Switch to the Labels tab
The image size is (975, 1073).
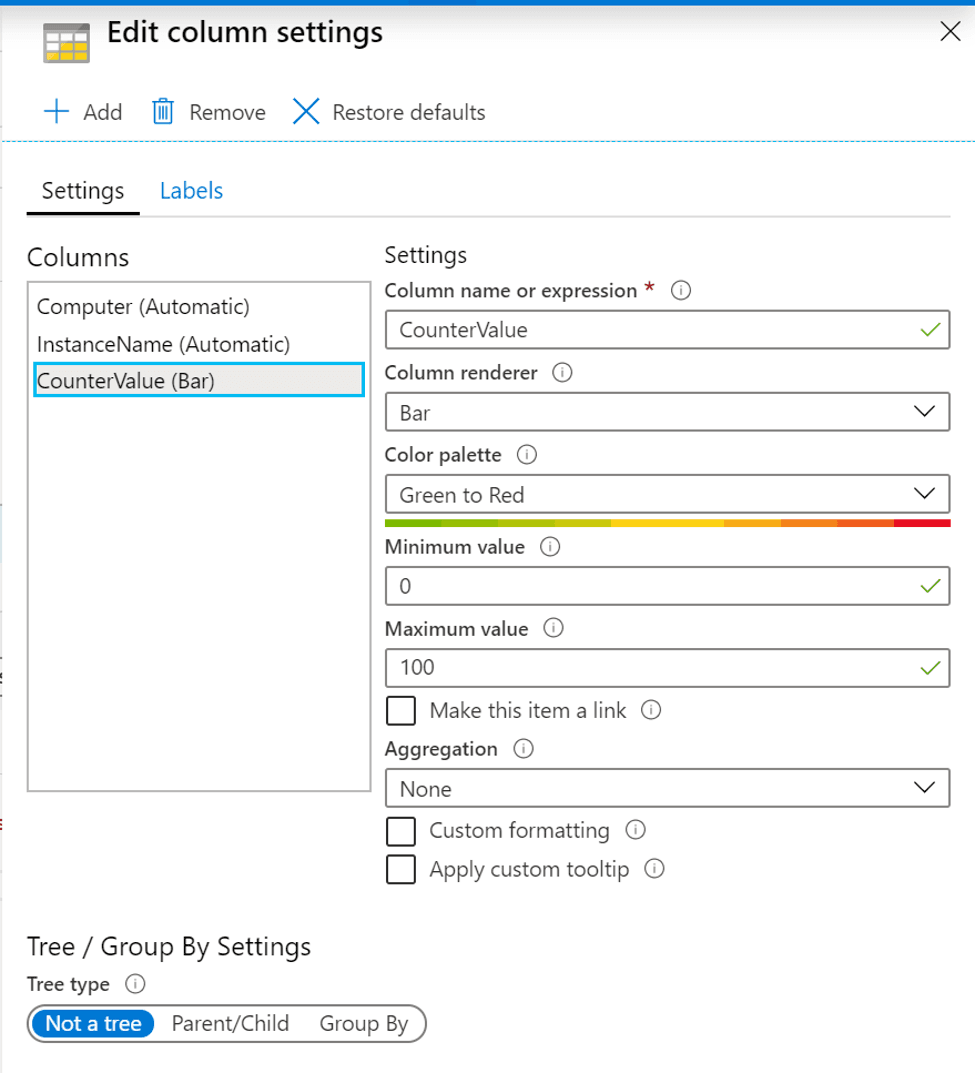[191, 191]
